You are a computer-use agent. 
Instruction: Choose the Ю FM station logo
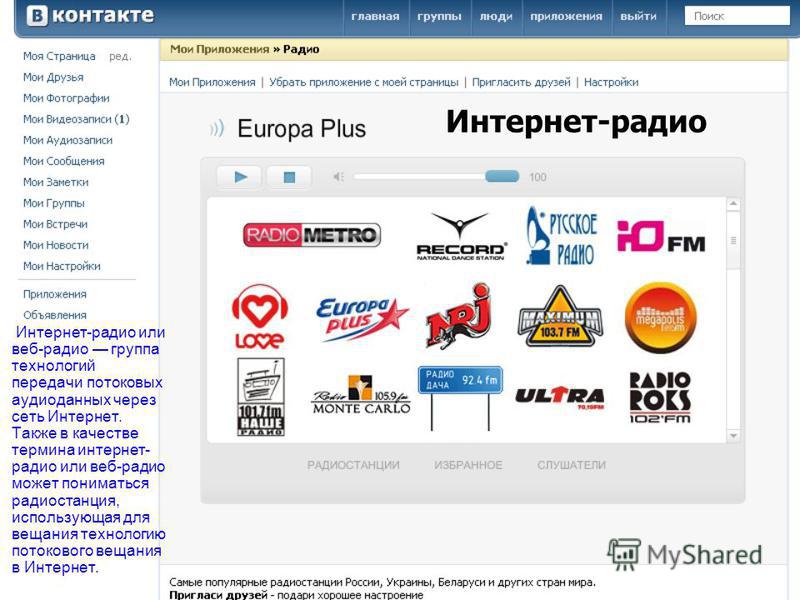[661, 236]
